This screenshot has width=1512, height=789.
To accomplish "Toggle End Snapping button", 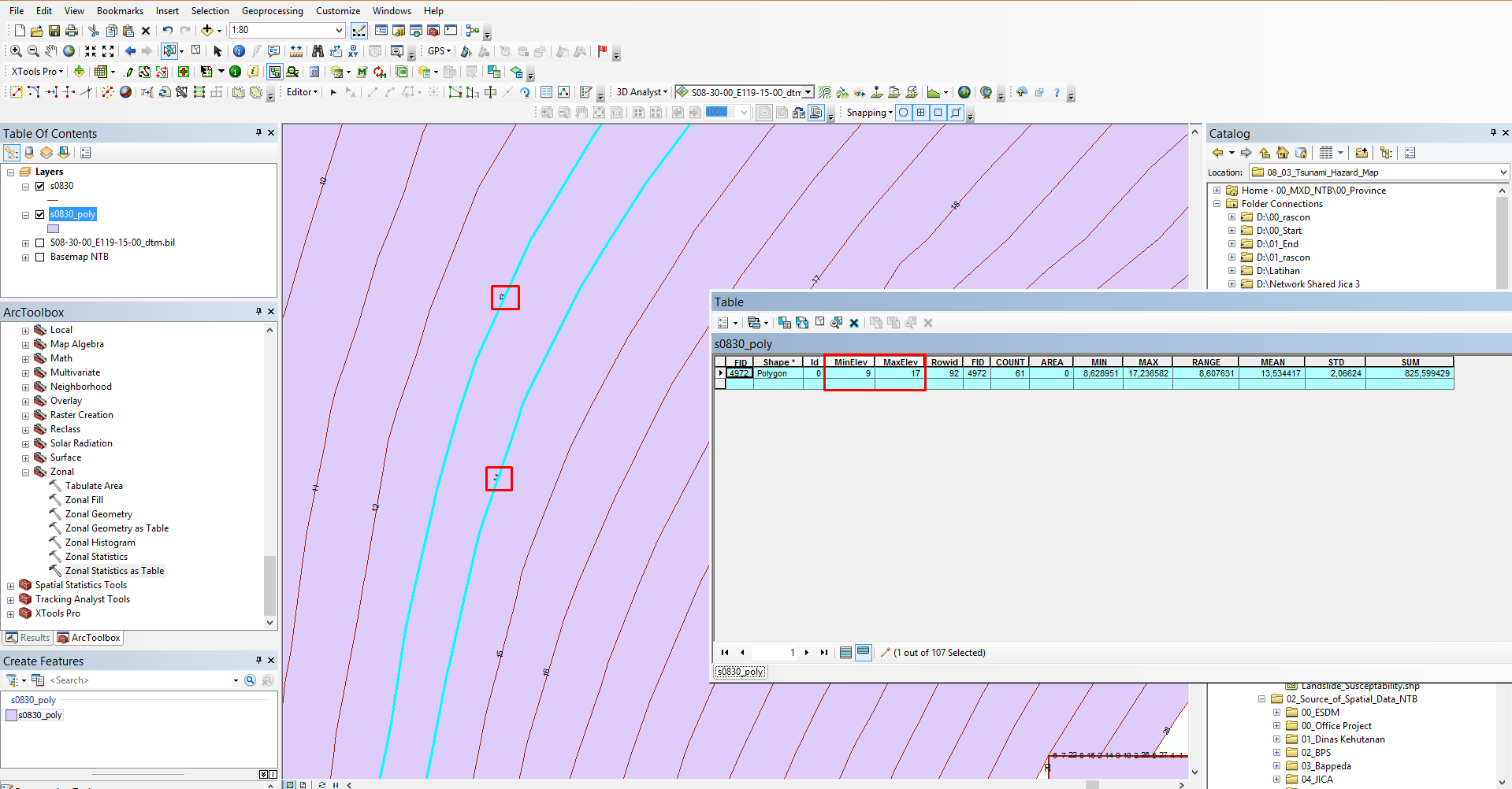I will tap(921, 113).
